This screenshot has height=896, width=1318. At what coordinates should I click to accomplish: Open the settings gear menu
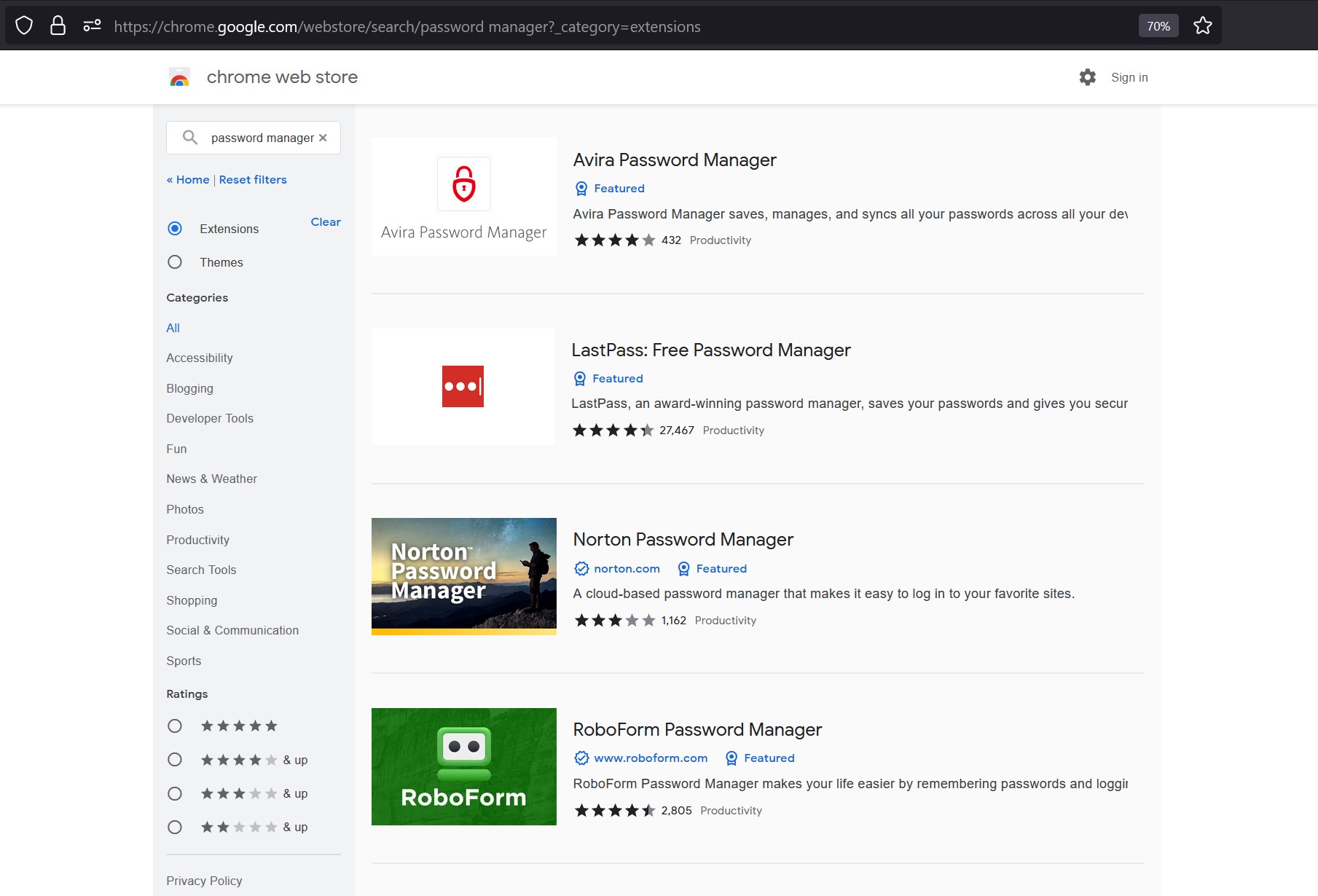pos(1086,76)
